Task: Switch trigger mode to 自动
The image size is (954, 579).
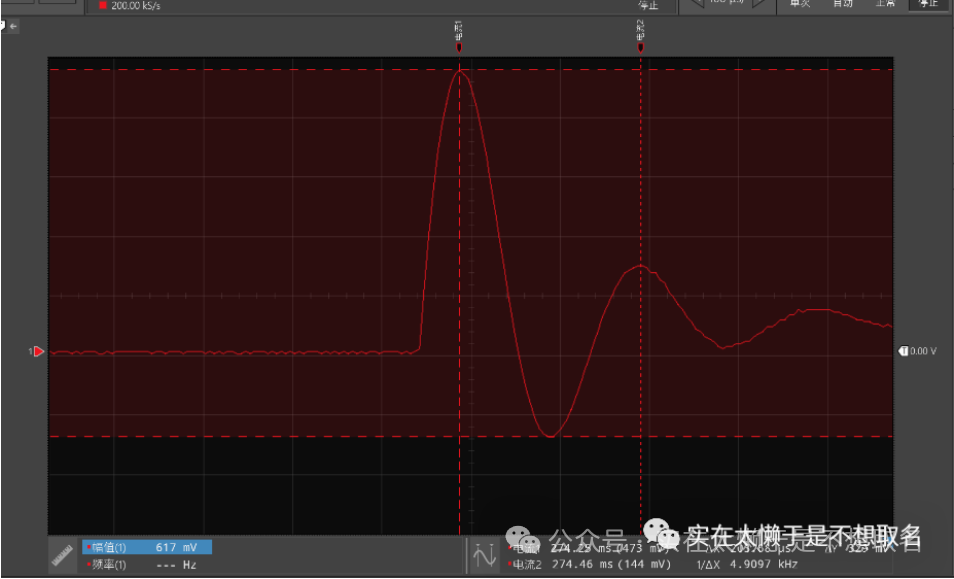Action: [x=842, y=4]
